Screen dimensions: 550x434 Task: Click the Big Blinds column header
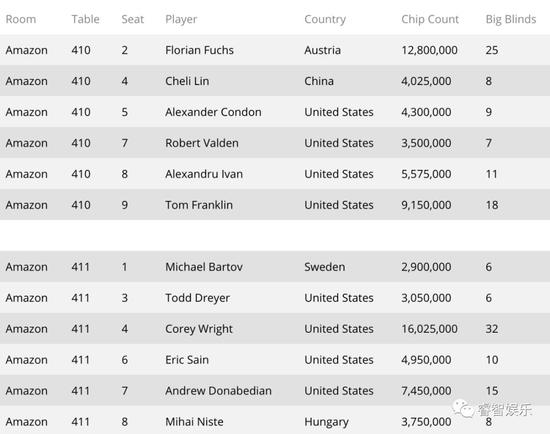pos(511,19)
